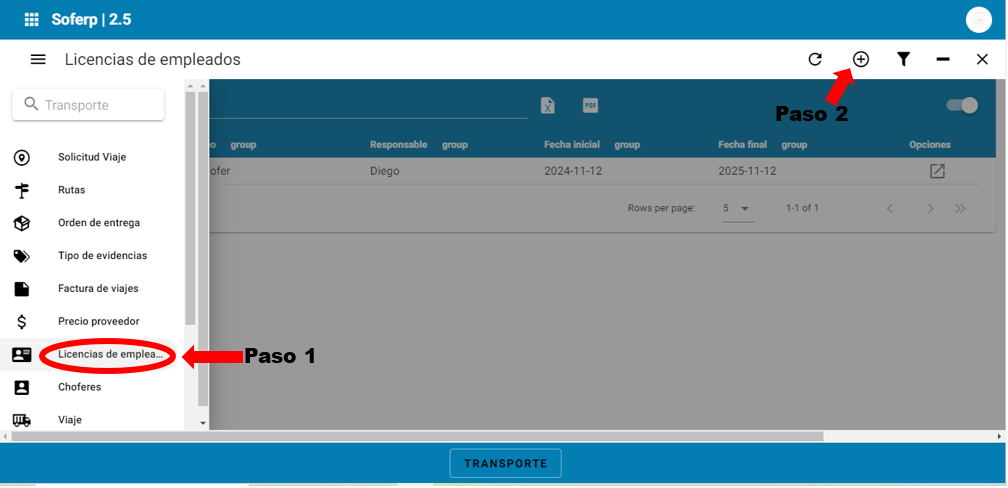This screenshot has height=488, width=1008.
Task: Go to the previous page of results
Action: [x=890, y=208]
